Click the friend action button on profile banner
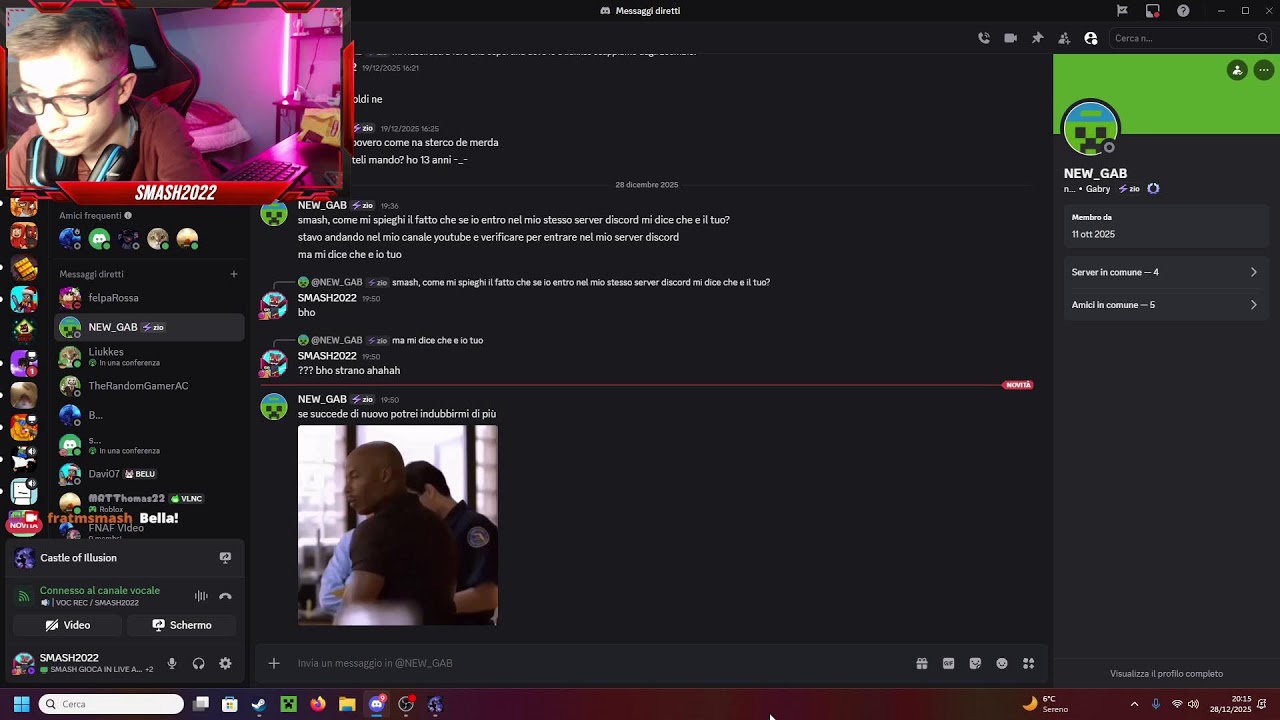The width and height of the screenshot is (1280, 720). point(1238,70)
